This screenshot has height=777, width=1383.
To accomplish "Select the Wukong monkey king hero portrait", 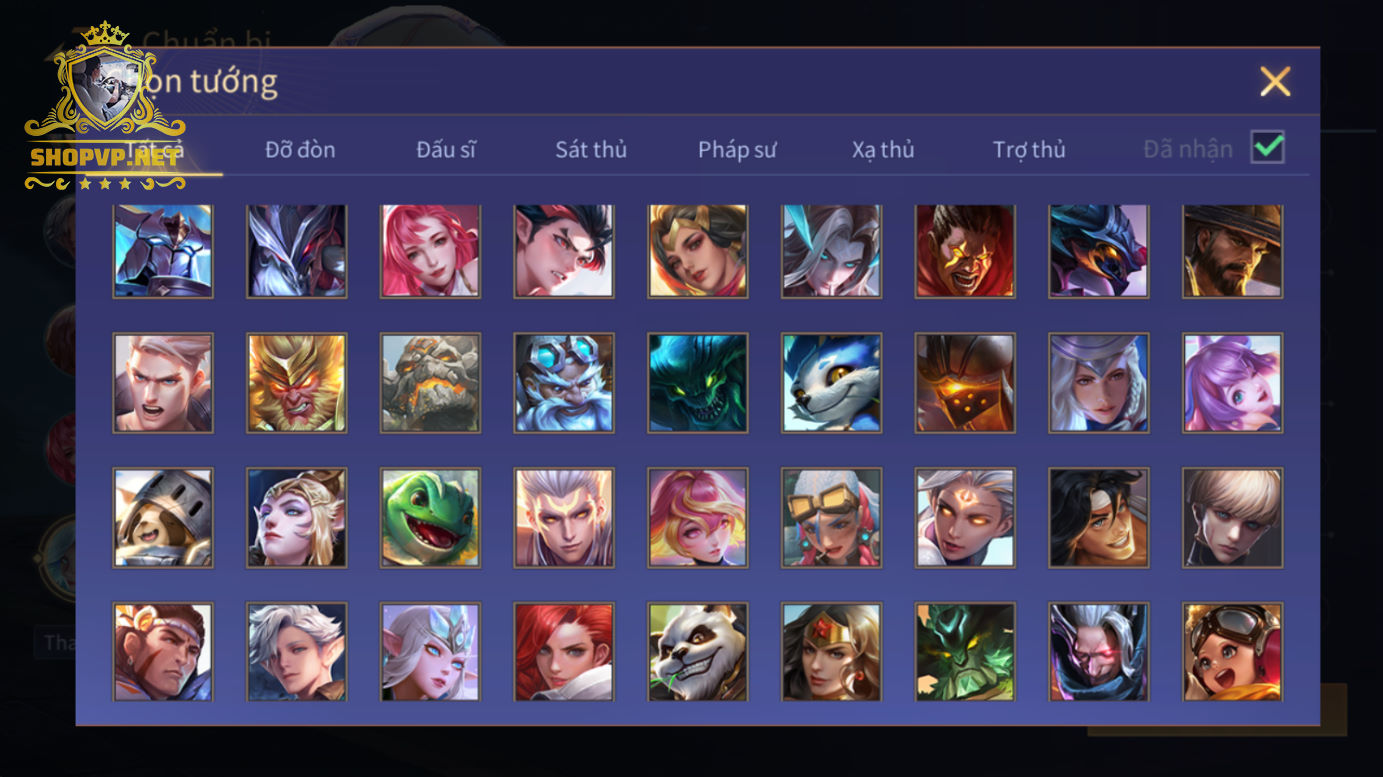I will pos(297,383).
